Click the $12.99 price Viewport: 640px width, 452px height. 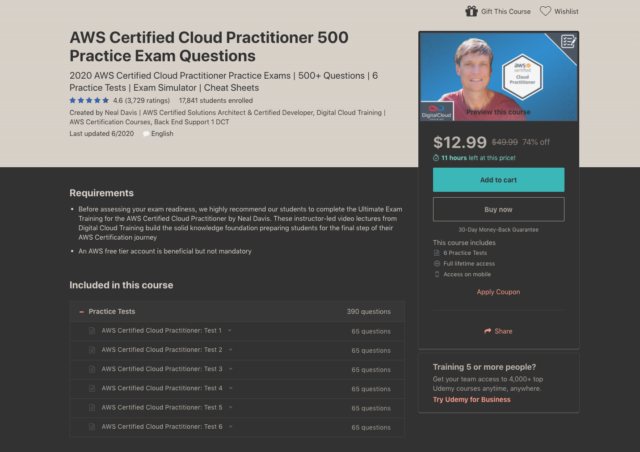coord(460,143)
